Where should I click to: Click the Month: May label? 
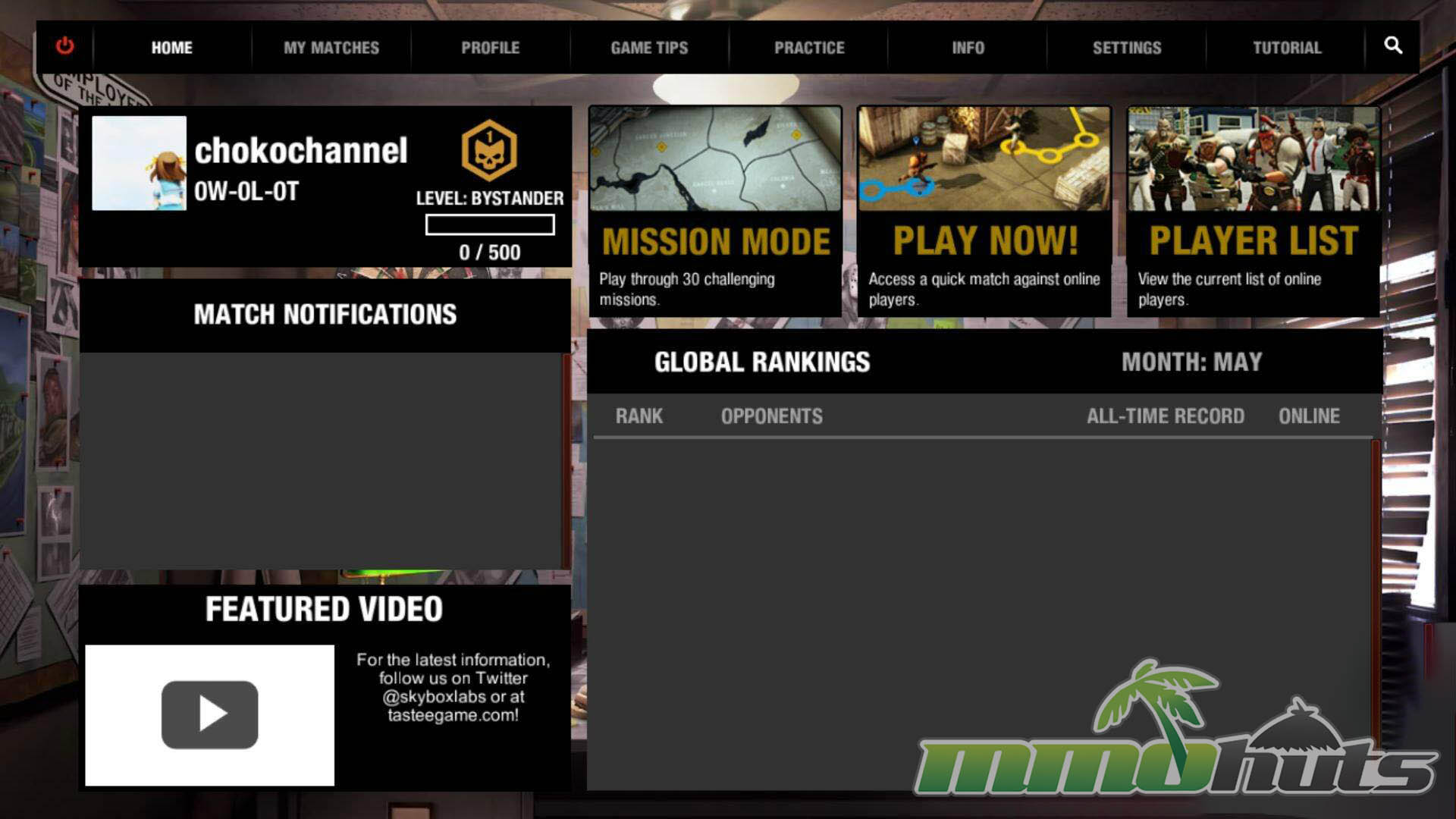point(1191,362)
